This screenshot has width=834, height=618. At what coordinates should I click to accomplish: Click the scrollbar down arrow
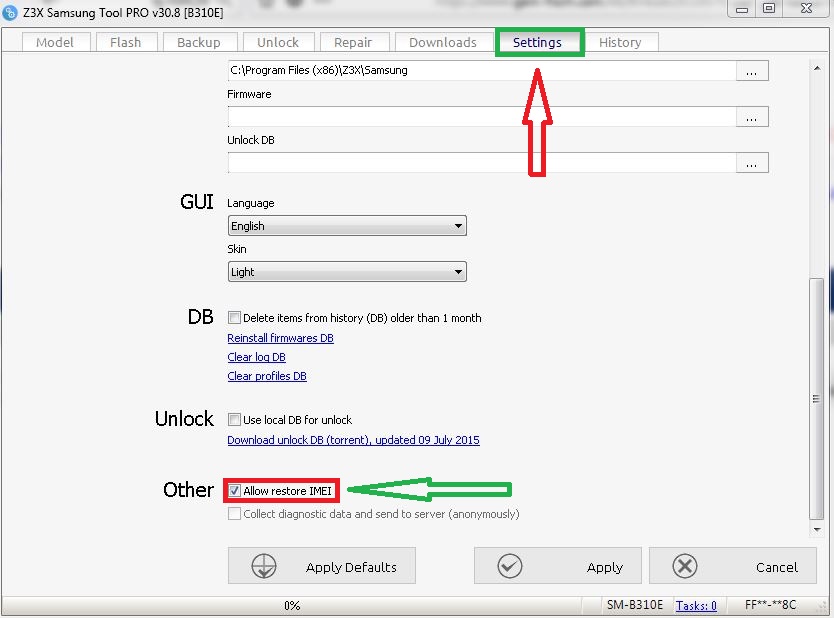coord(816,530)
